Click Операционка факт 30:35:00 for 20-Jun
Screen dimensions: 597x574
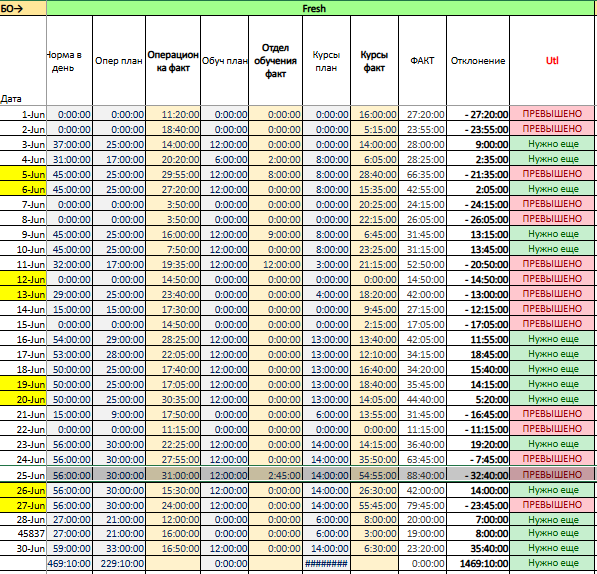click(173, 399)
